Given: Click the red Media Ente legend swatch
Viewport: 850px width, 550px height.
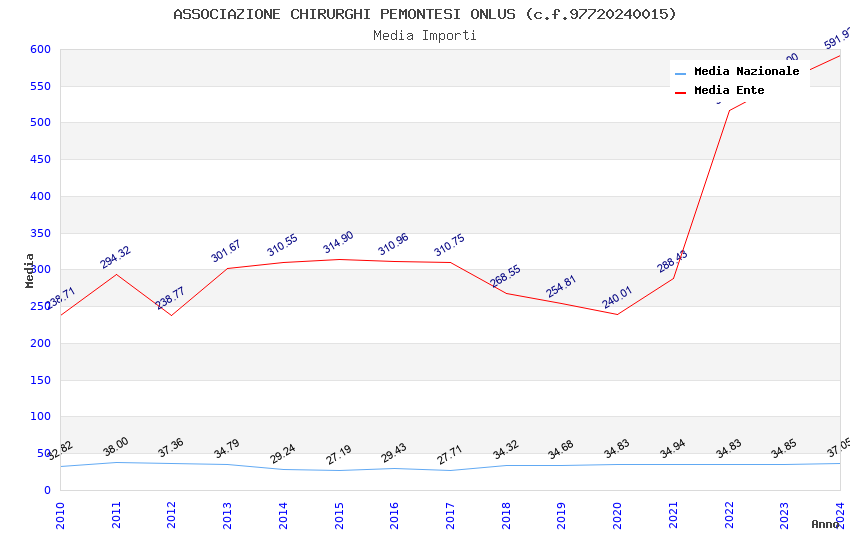Looking at the screenshot, I should (680, 93).
